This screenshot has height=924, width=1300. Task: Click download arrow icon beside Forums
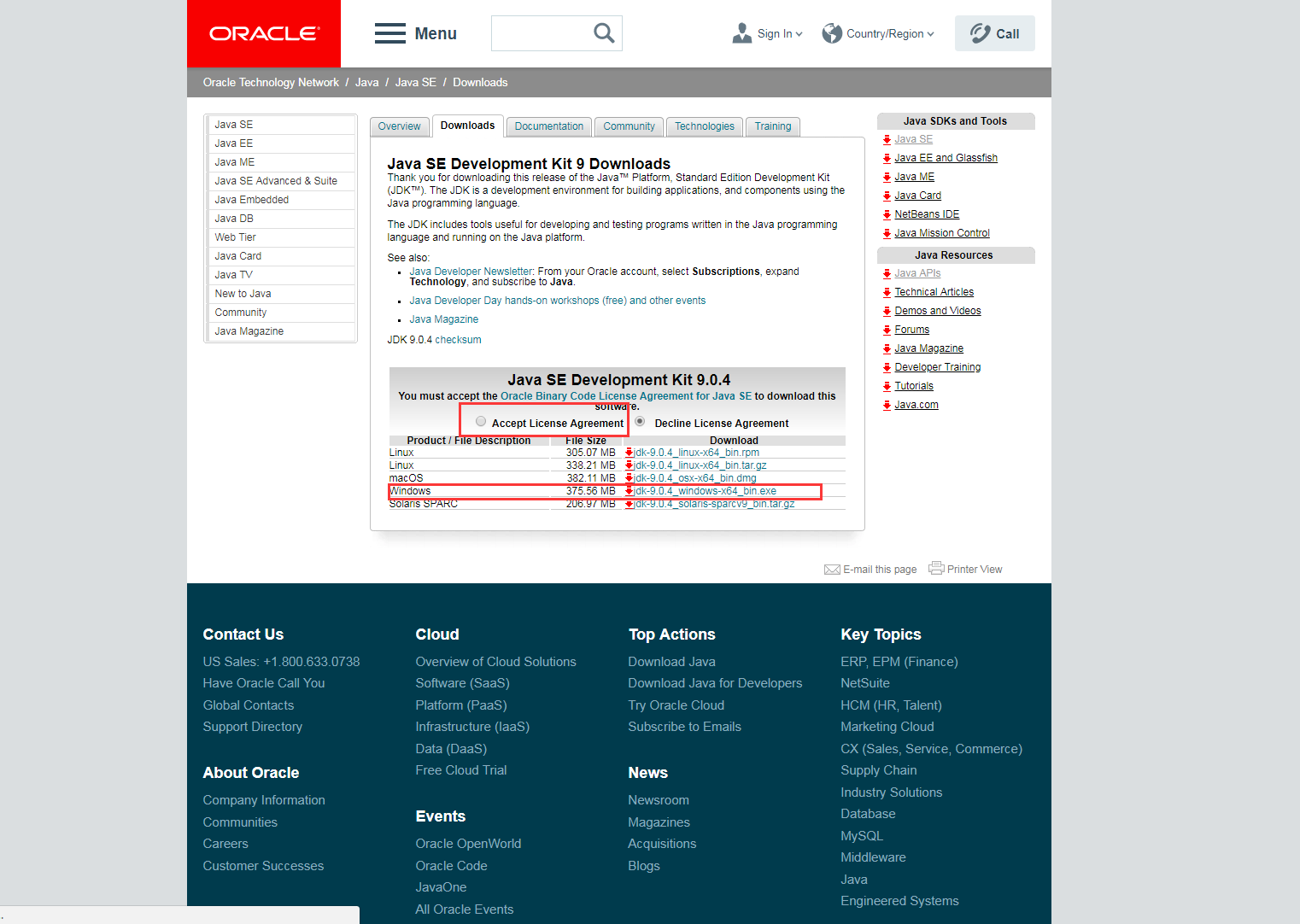[x=887, y=330]
